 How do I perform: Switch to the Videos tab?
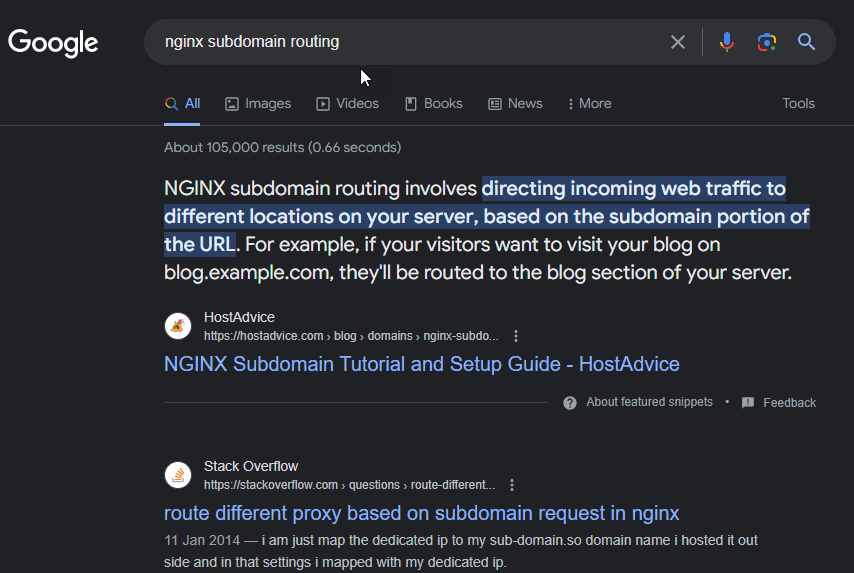pos(347,103)
